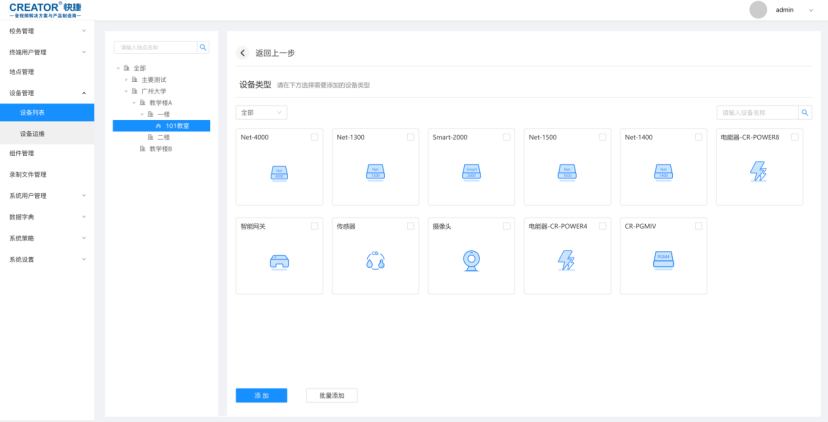This screenshot has width=828, height=422.
Task: Choose the 智能网关 gateway icon
Action: coord(279,261)
